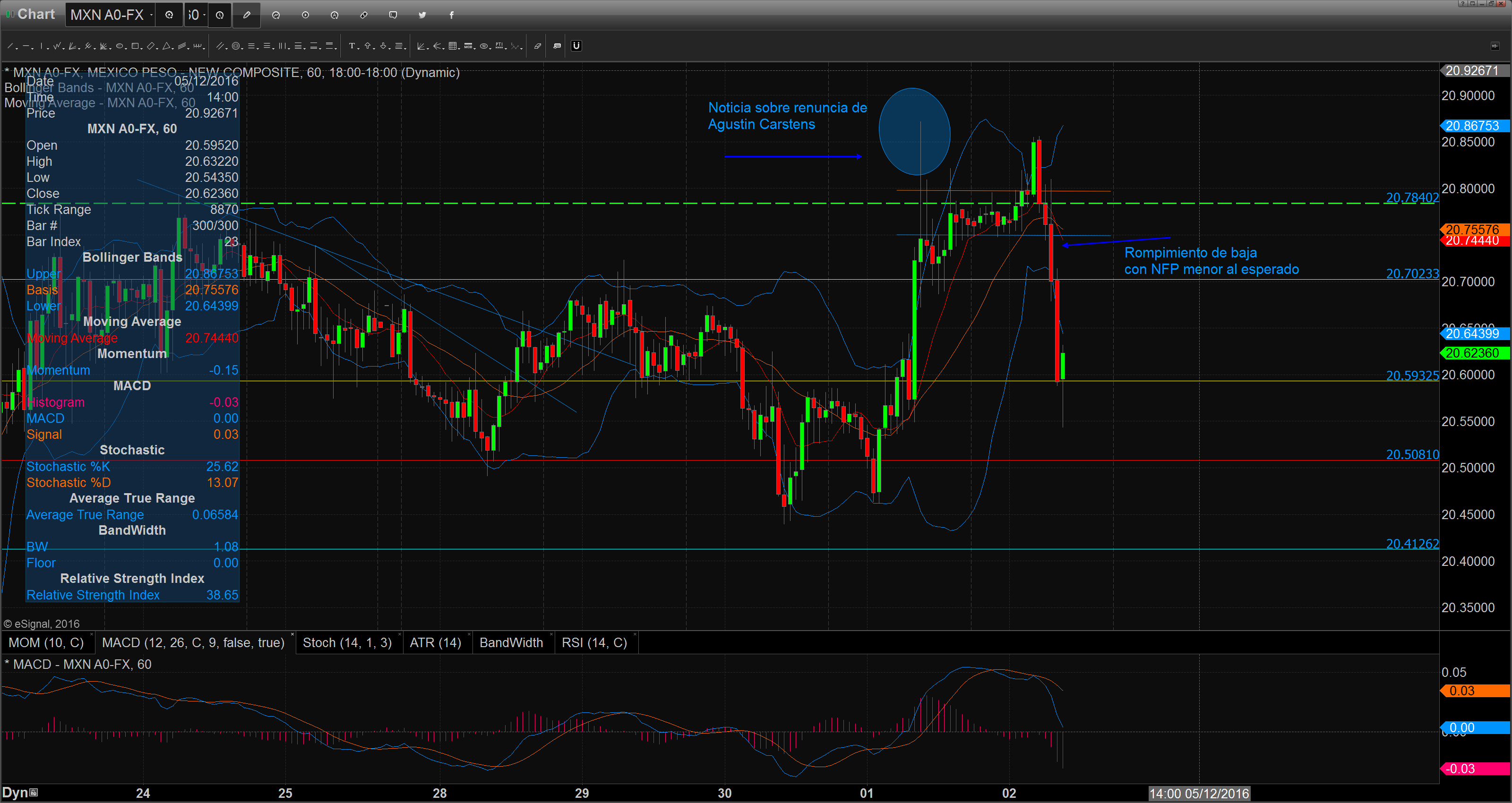Image resolution: width=1512 pixels, height=803 pixels.
Task: Click the 20.59325 price level label
Action: [1412, 376]
